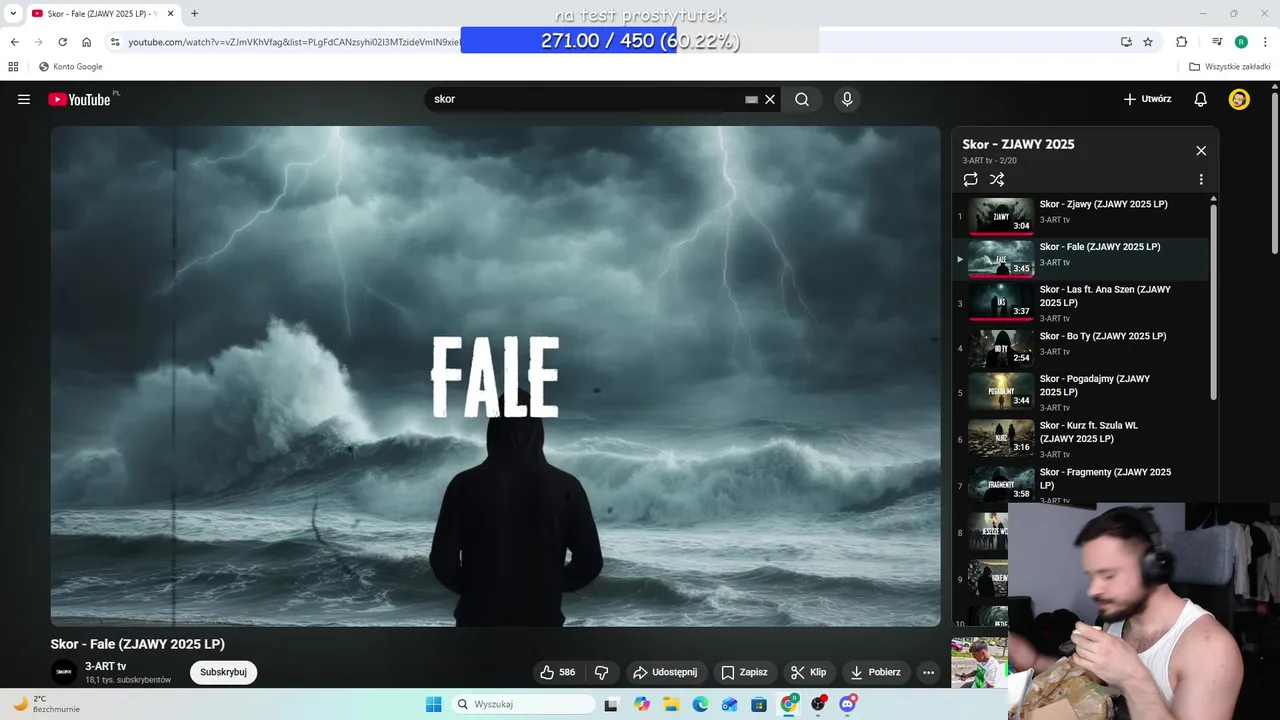Play Skor - Kurz ft. Szula WL

[x=1081, y=439]
